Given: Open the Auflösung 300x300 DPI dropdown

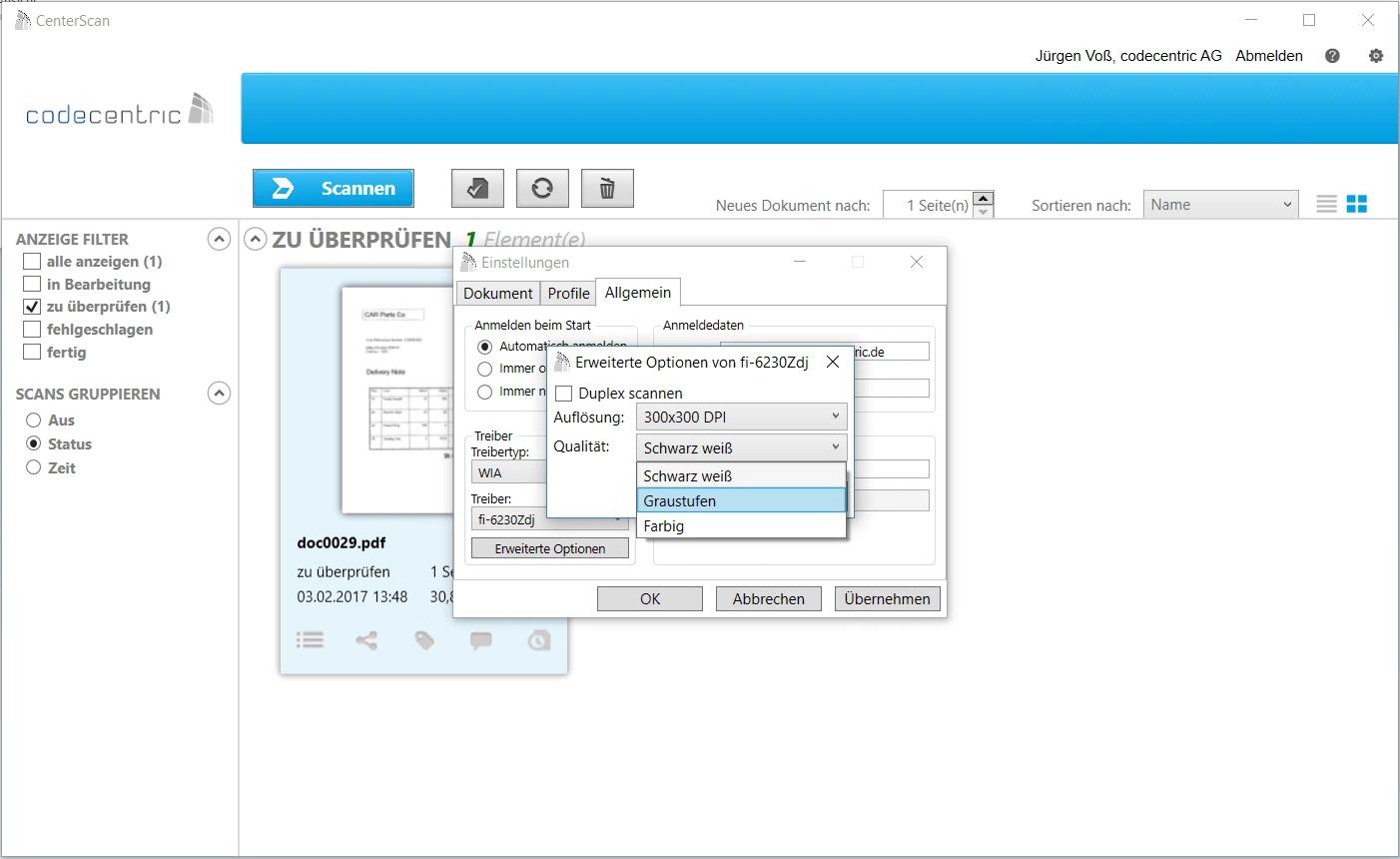Looking at the screenshot, I should [741, 417].
